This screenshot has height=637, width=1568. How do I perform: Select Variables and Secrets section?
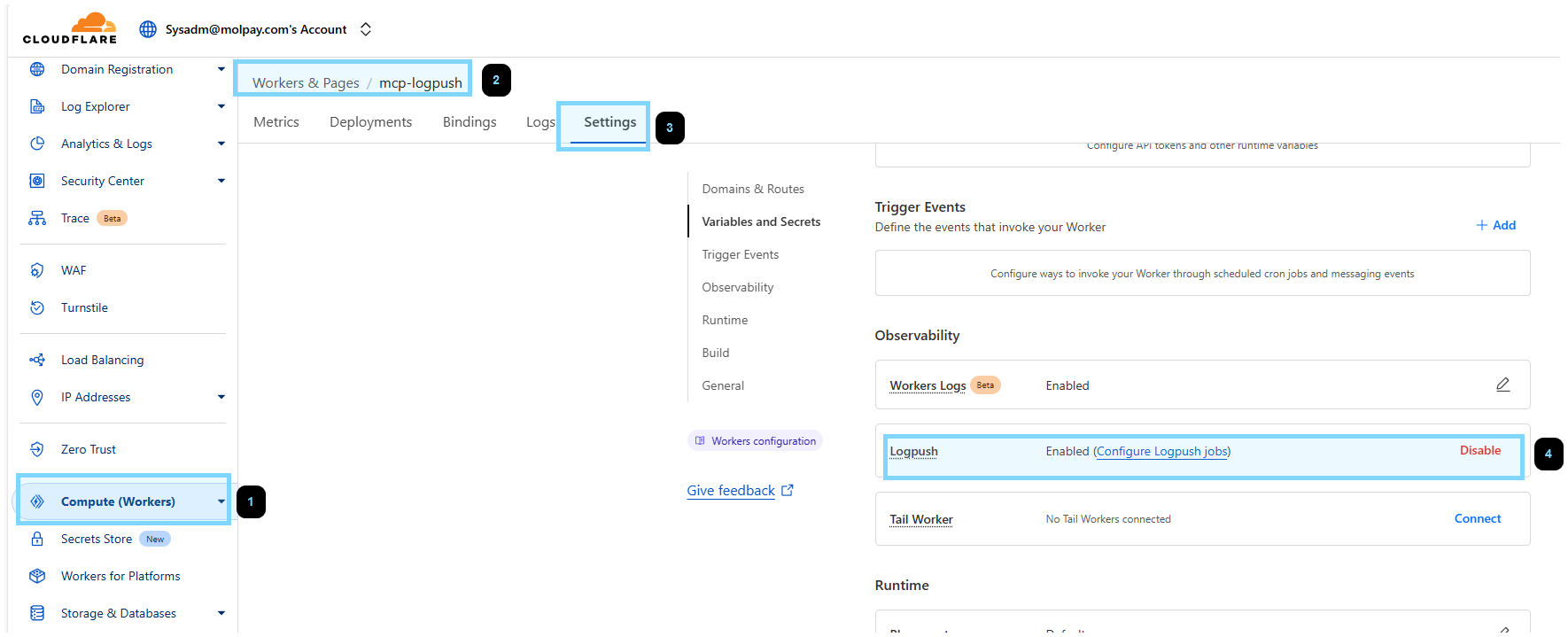coord(761,221)
